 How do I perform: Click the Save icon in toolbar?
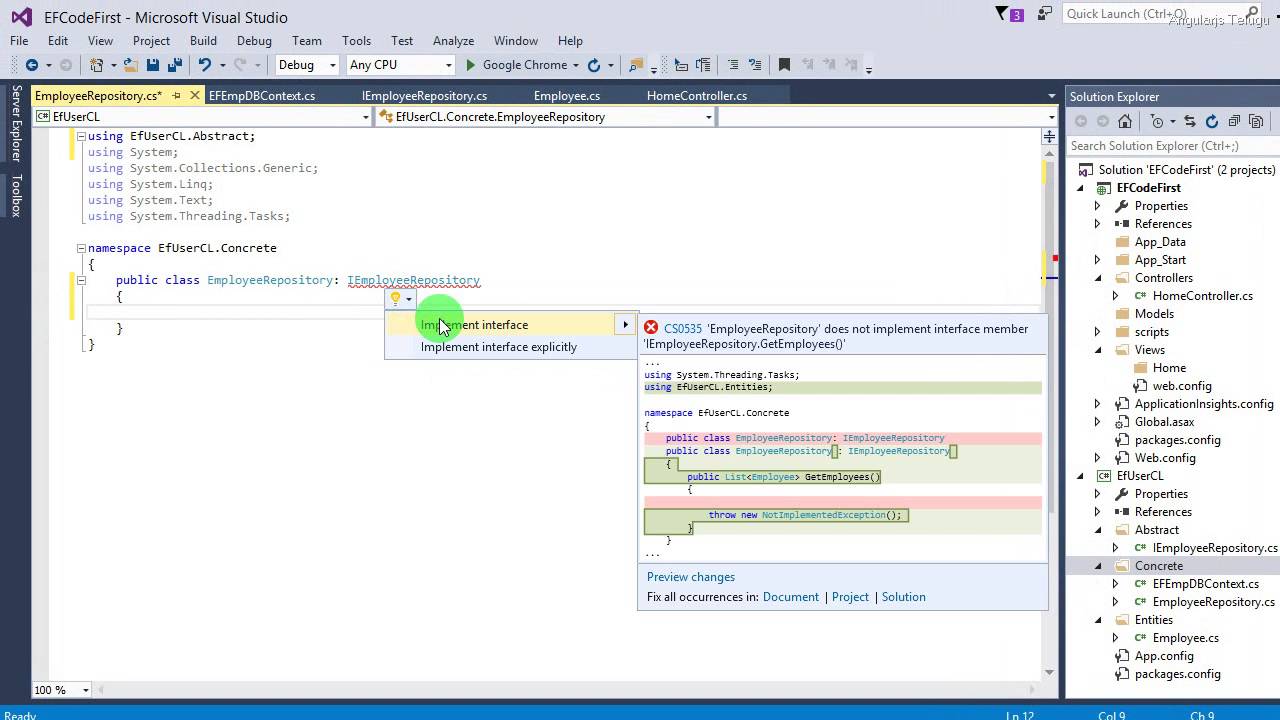[153, 65]
